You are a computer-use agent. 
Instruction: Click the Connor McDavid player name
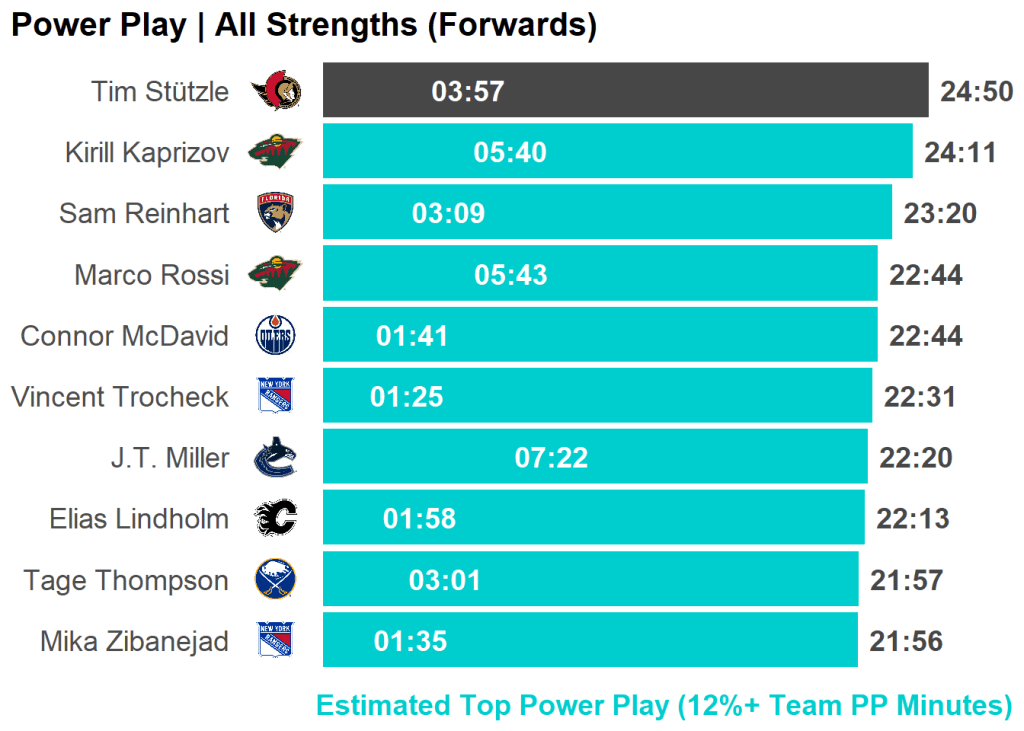pyautogui.click(x=125, y=336)
